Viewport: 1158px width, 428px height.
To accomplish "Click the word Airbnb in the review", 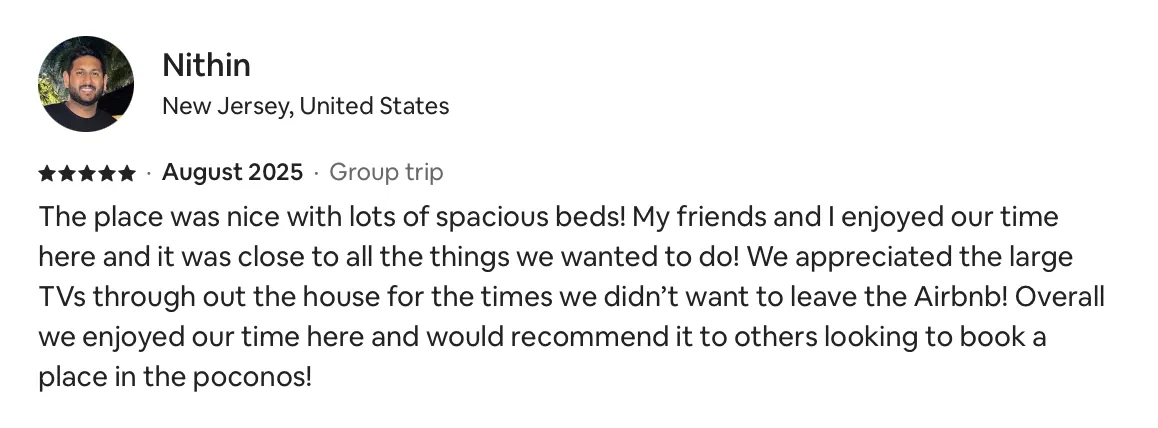I will (x=960, y=297).
